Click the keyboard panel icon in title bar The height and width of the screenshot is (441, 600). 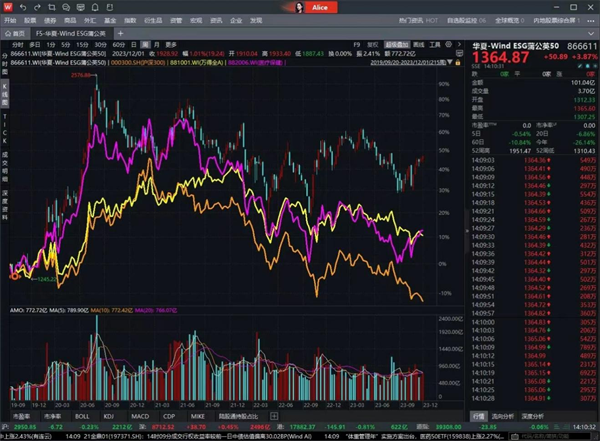[80, 7]
